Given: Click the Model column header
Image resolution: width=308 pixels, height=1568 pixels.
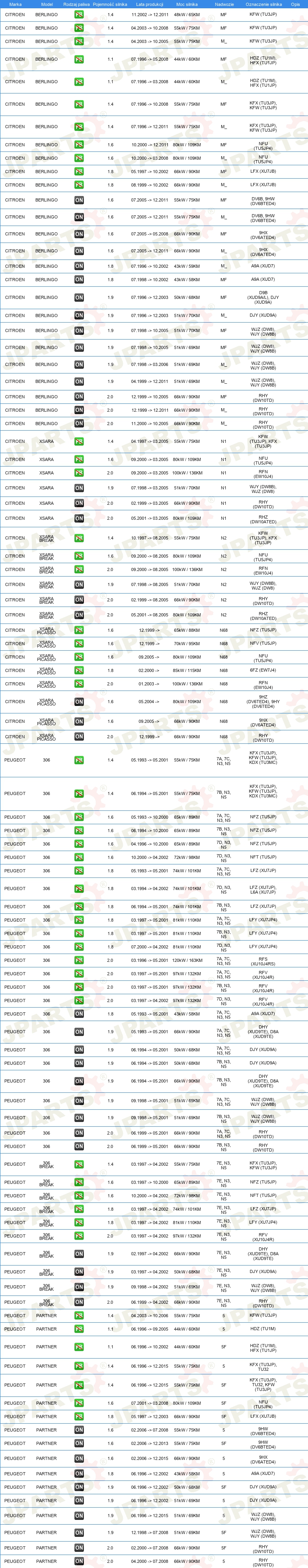Looking at the screenshot, I should pos(47,4).
